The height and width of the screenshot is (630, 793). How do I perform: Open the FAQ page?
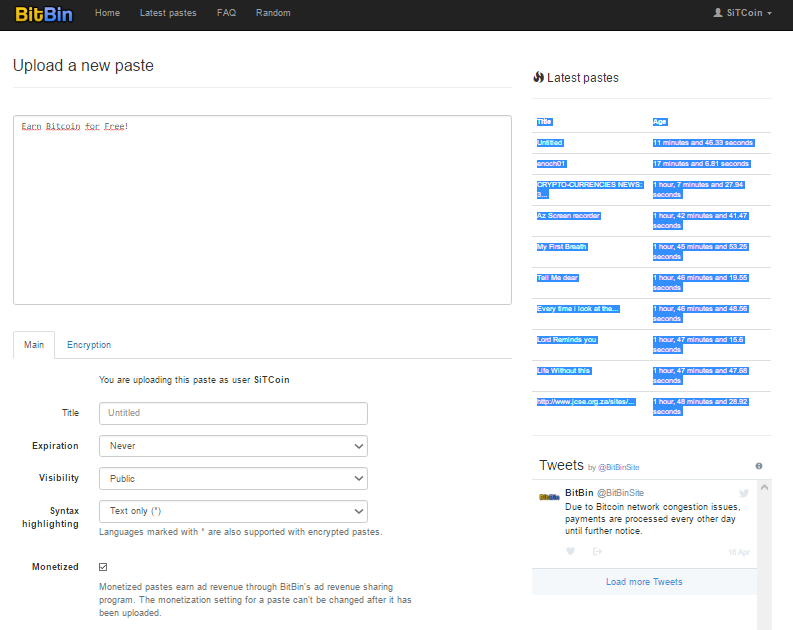pyautogui.click(x=226, y=13)
